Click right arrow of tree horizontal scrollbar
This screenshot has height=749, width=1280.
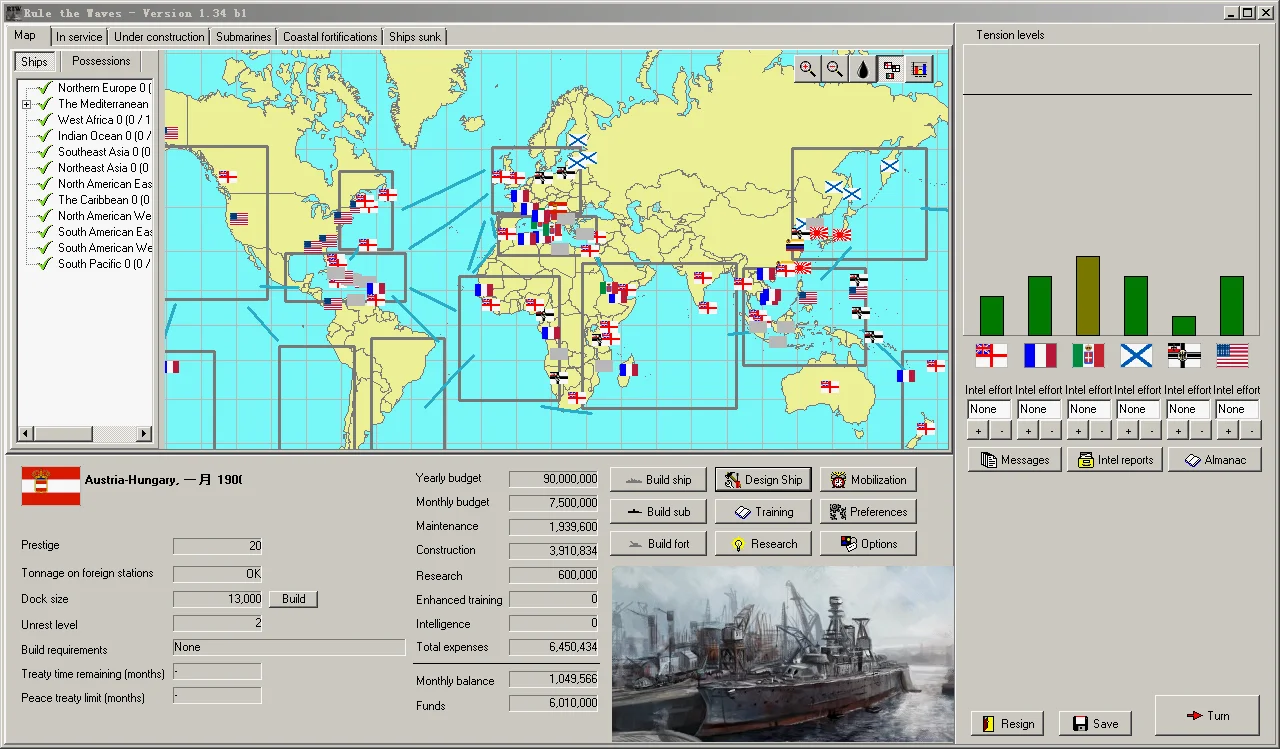click(144, 434)
